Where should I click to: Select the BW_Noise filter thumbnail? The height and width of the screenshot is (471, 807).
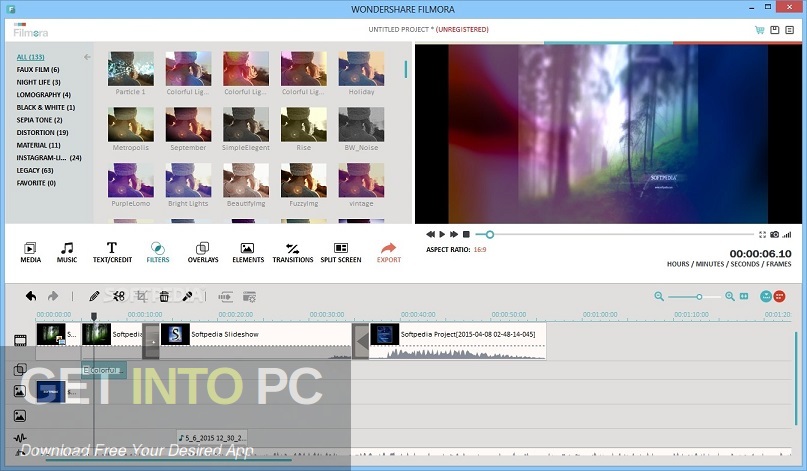click(361, 124)
